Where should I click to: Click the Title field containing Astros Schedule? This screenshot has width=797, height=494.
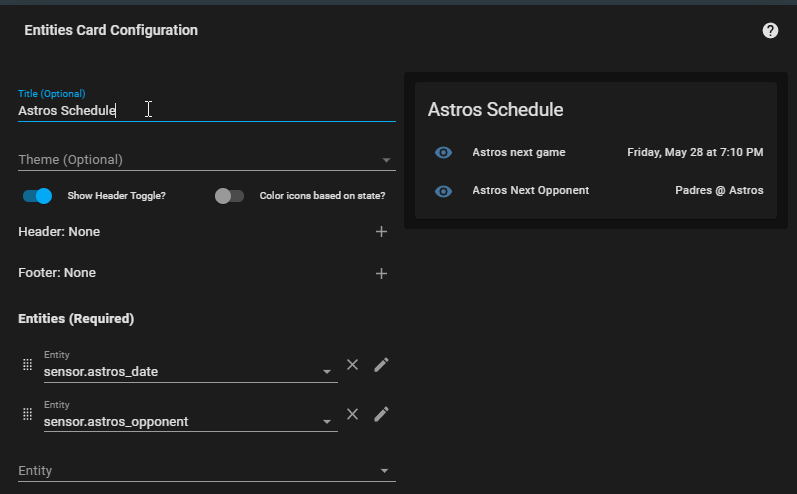[207, 110]
